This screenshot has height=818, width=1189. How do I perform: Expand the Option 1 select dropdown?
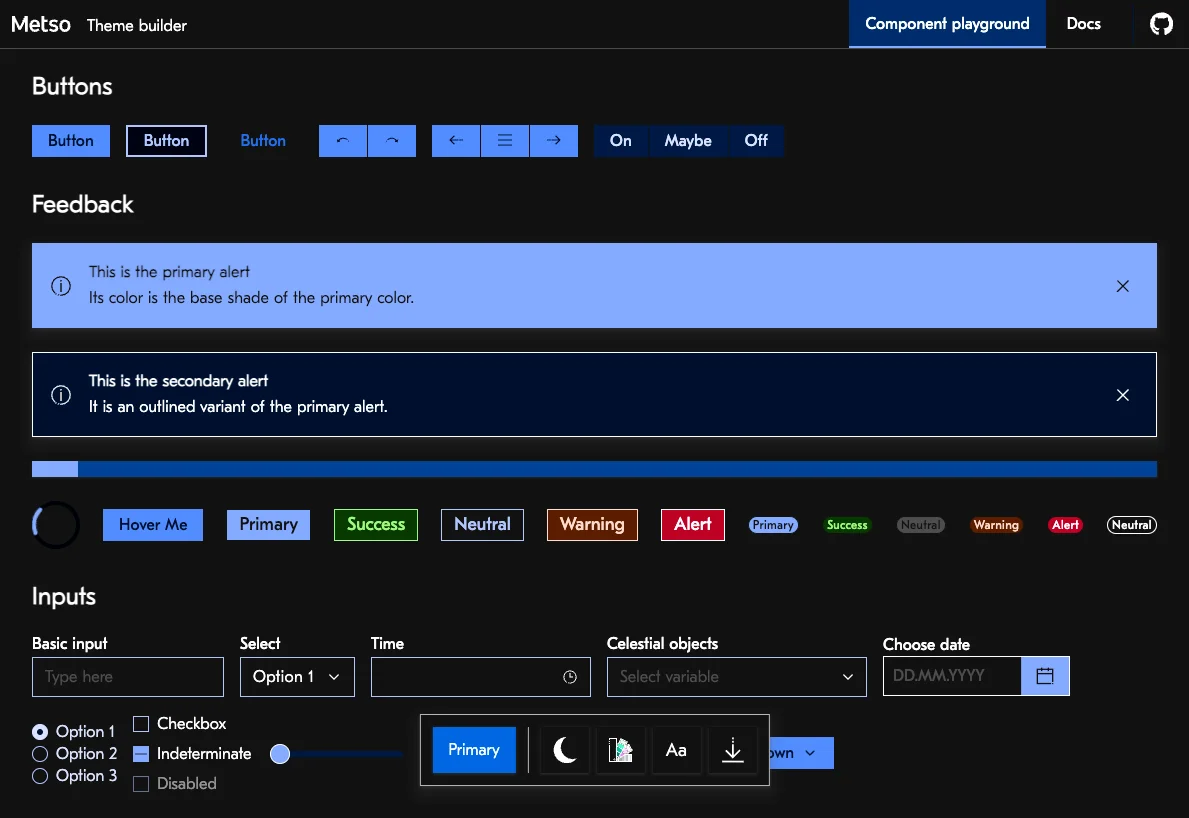(297, 677)
